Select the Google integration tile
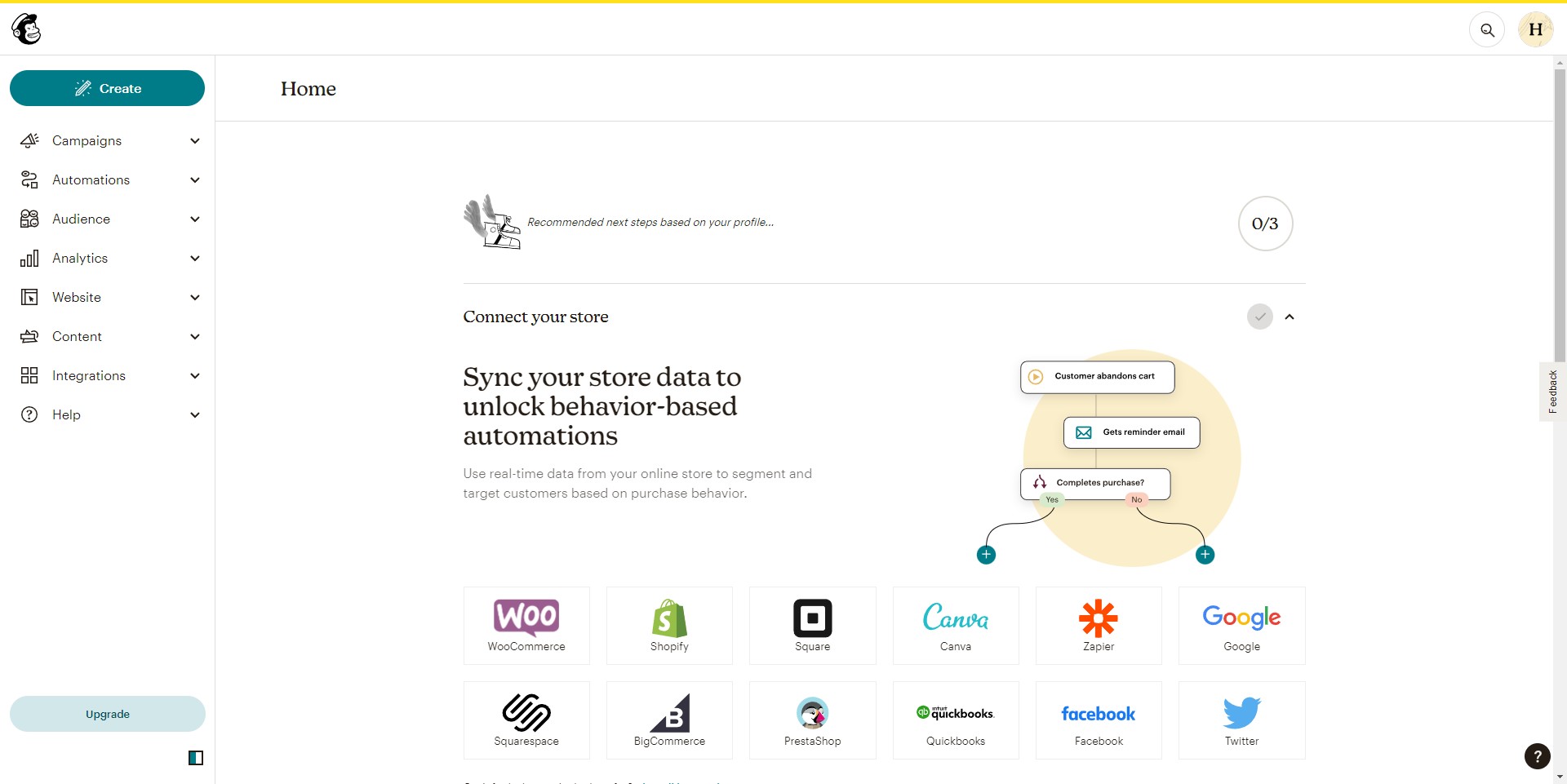Viewport: 1567px width, 784px height. coord(1242,626)
